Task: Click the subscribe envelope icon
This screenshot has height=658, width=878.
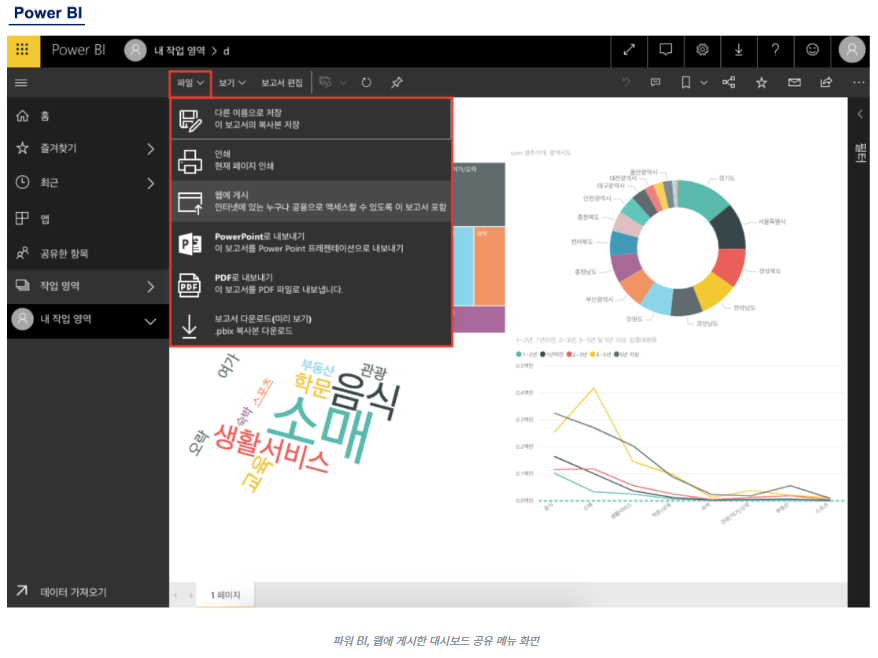Action: click(794, 83)
